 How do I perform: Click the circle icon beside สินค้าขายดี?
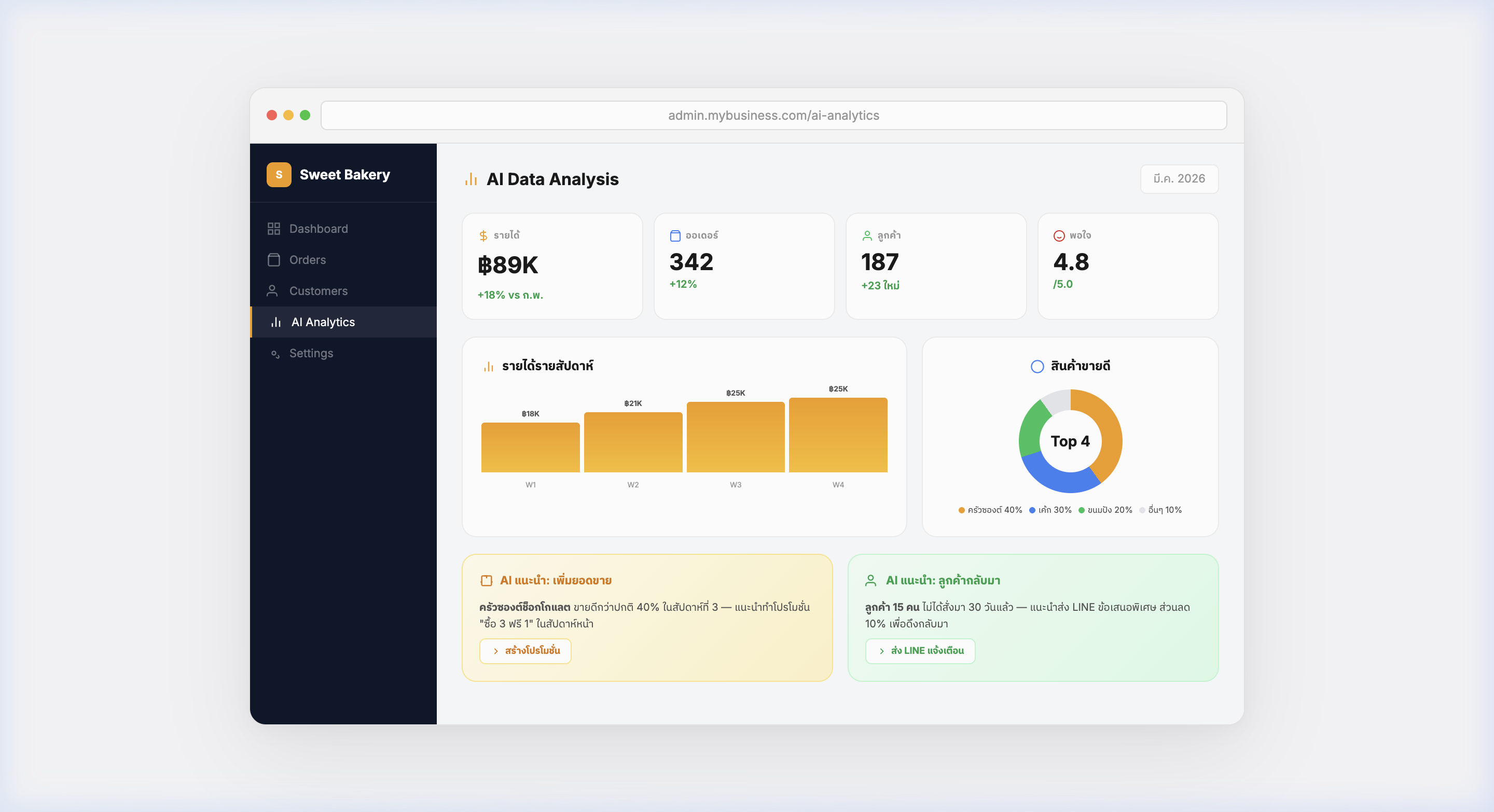(x=1036, y=366)
